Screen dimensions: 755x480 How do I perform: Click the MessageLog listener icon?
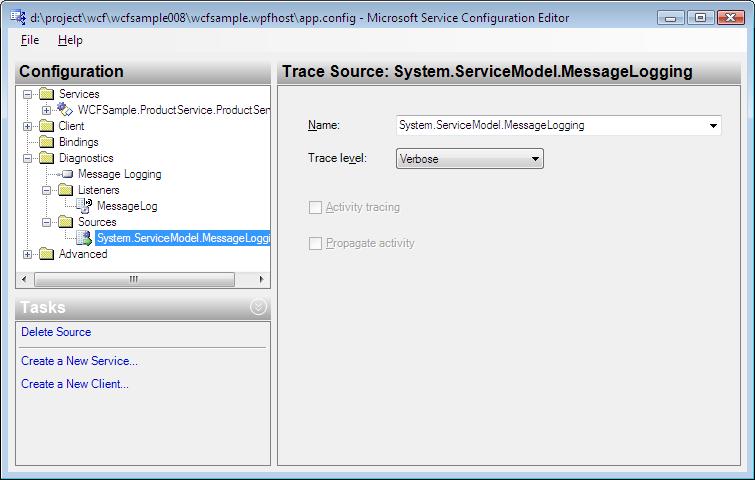tap(84, 206)
